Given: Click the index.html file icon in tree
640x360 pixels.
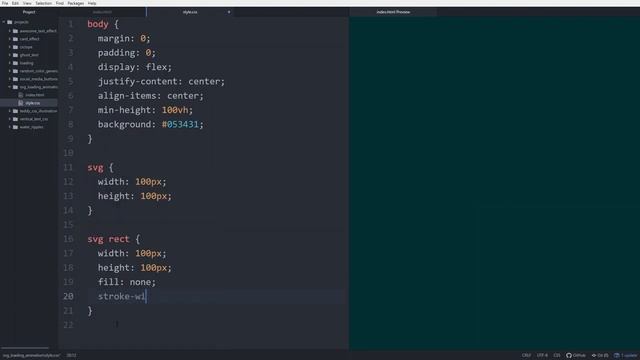Looking at the screenshot, I should (21, 95).
